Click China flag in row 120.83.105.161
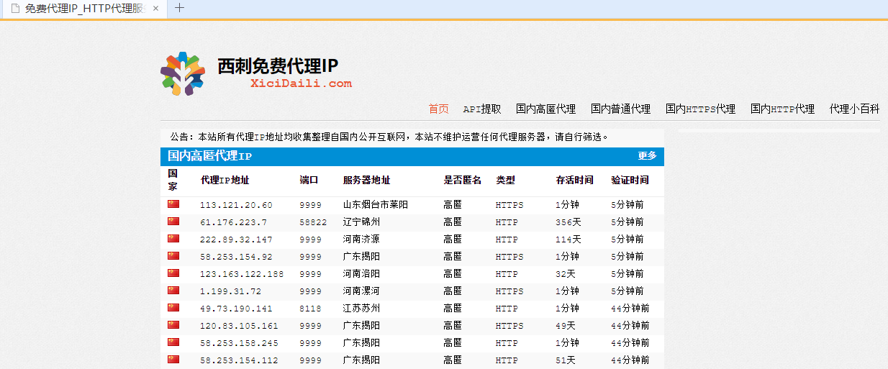The image size is (888, 369). pos(173,325)
